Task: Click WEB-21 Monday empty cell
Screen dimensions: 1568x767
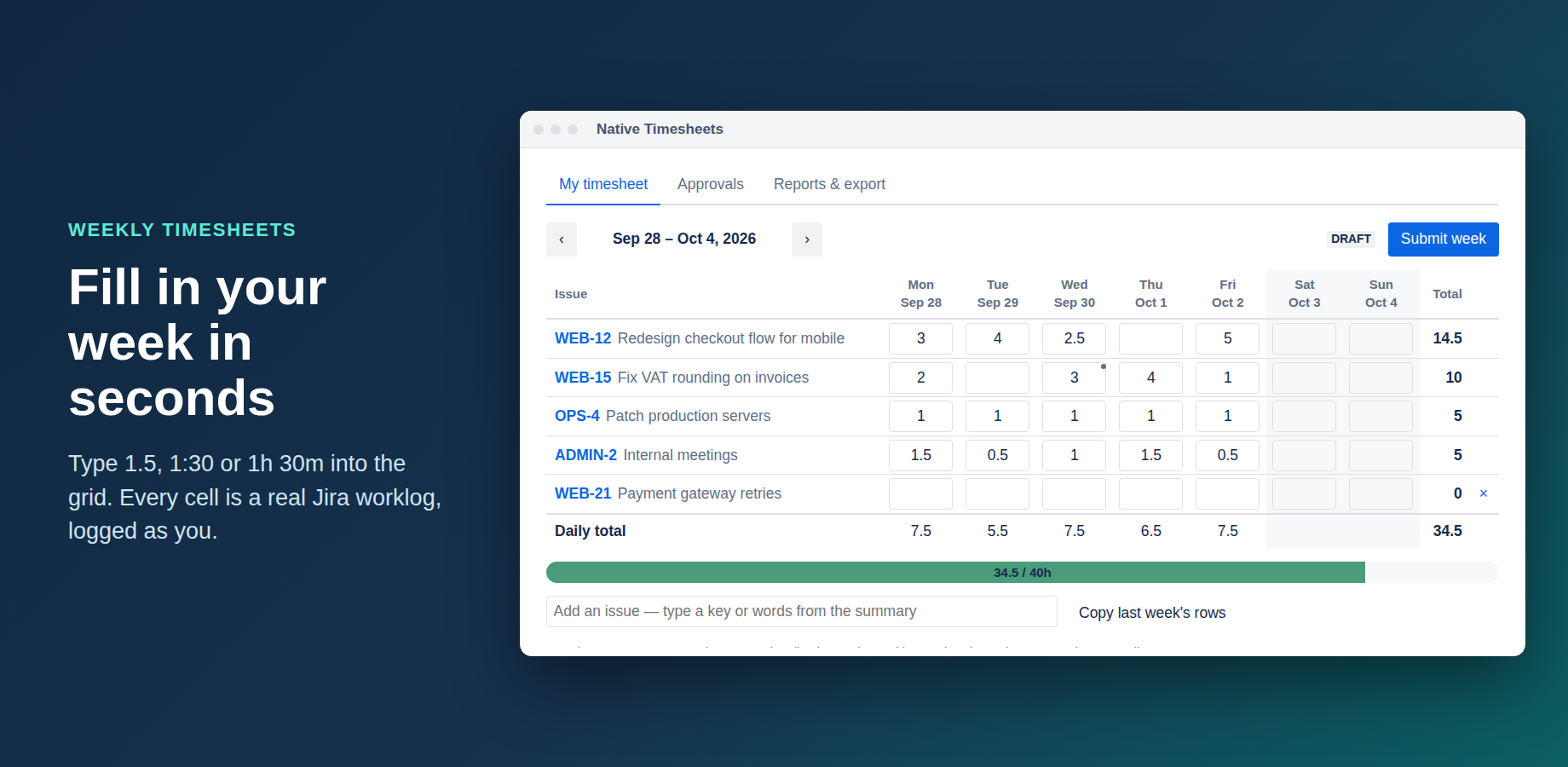Action: [920, 493]
